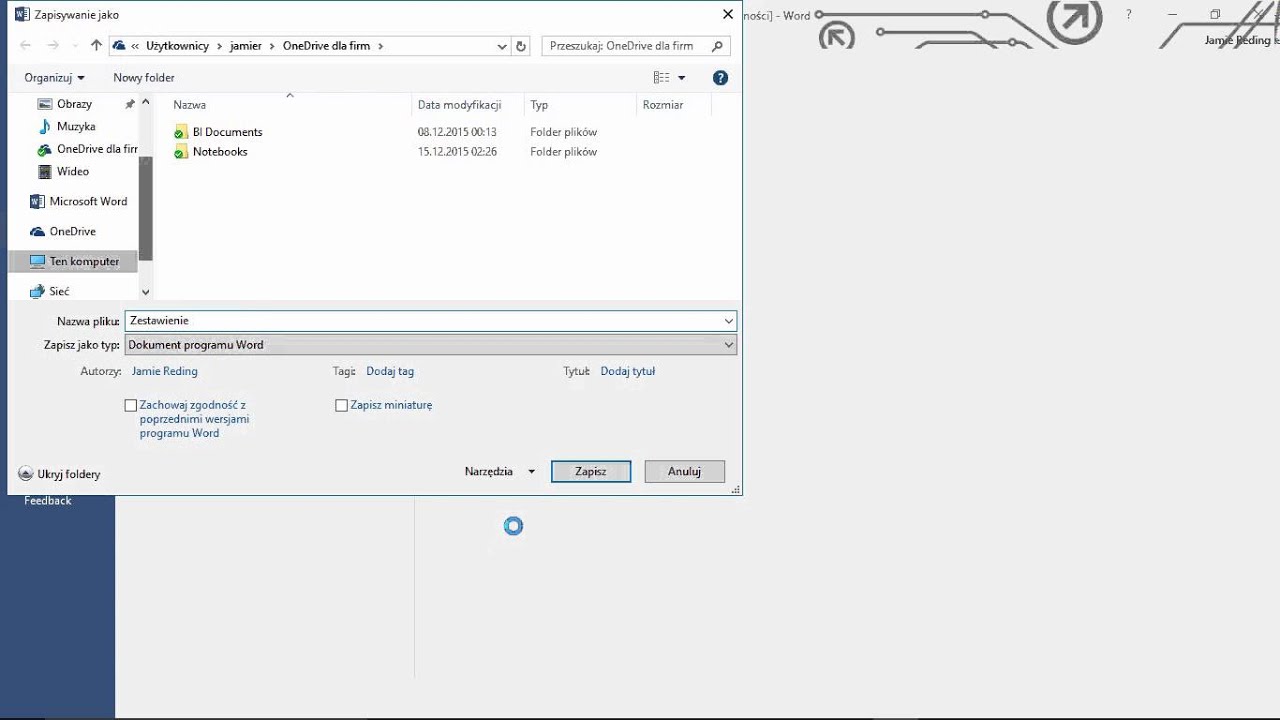1280x720 pixels.
Task: Open the Organizuj menu
Action: (54, 78)
